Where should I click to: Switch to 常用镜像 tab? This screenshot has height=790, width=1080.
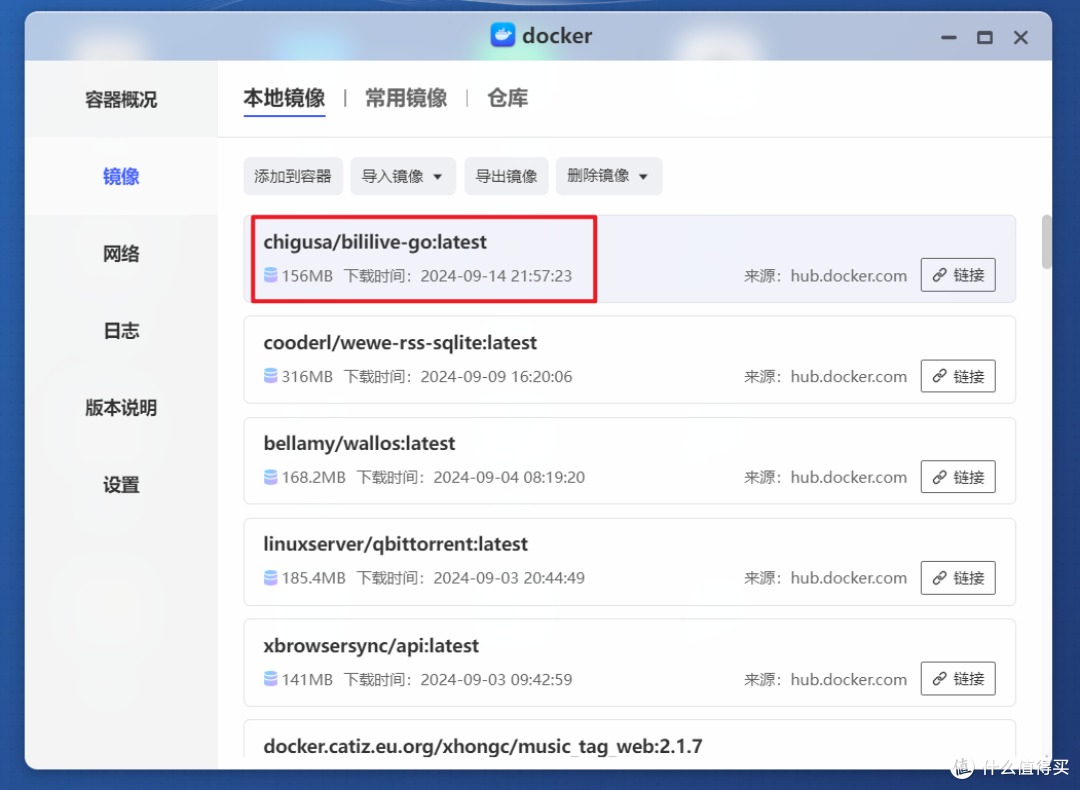coord(406,98)
